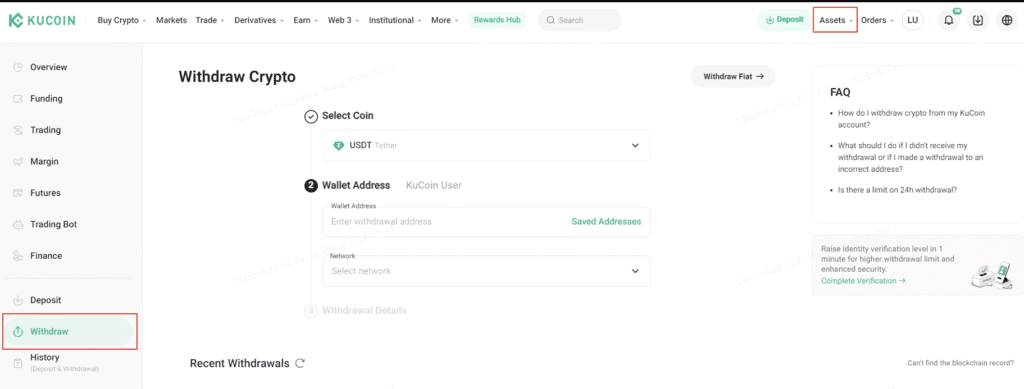Open the notifications bell icon

[x=948, y=20]
